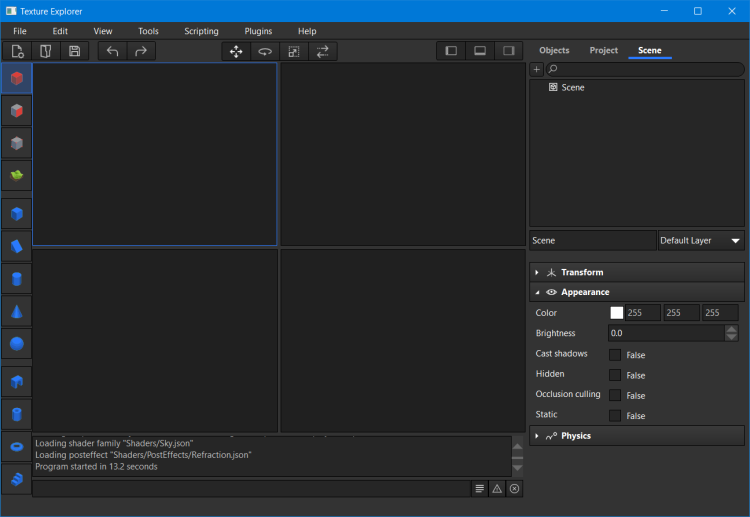Image resolution: width=750 pixels, height=517 pixels.
Task: Select the Move tool with four arrows
Action: (x=236, y=51)
